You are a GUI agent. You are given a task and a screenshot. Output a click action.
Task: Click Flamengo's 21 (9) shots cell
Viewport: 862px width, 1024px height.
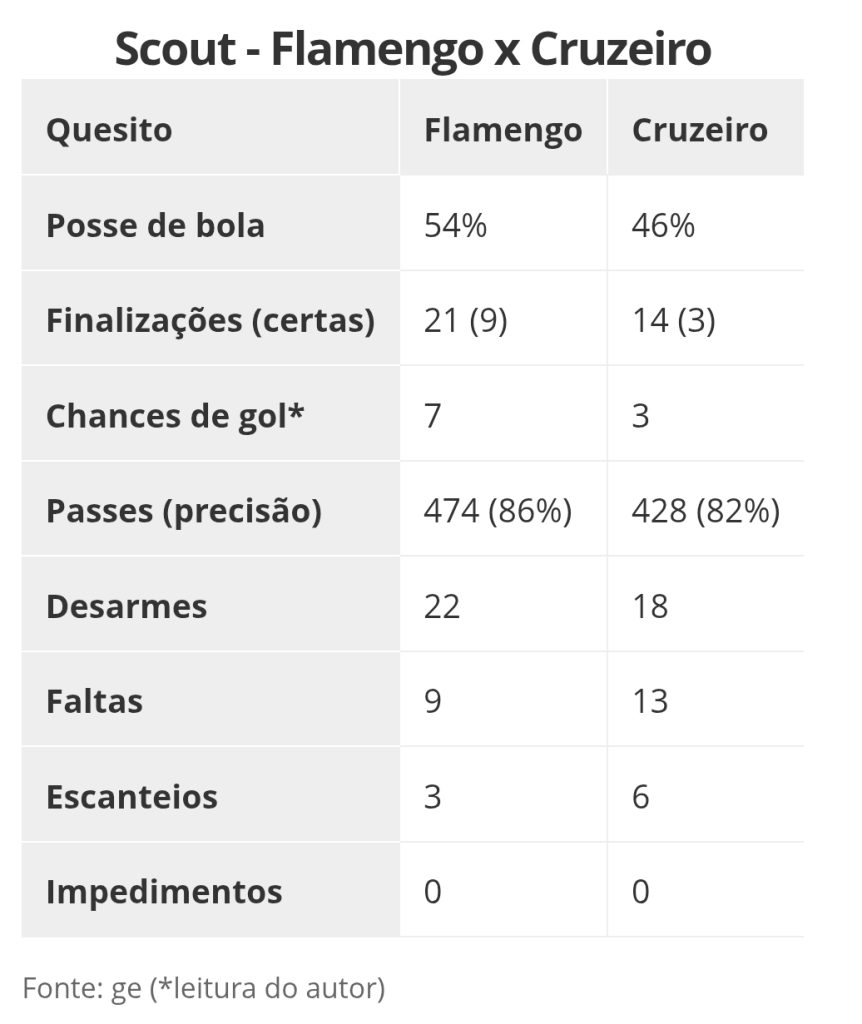point(466,321)
